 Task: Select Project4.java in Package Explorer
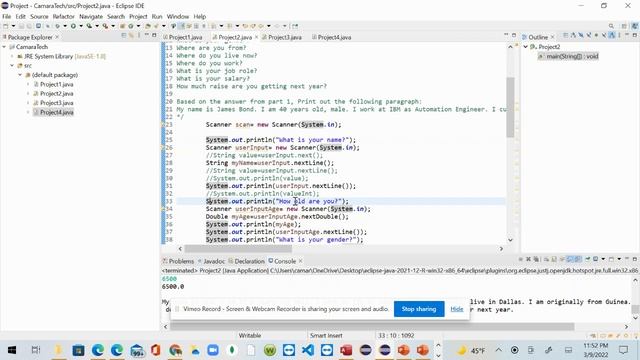tap(56, 112)
